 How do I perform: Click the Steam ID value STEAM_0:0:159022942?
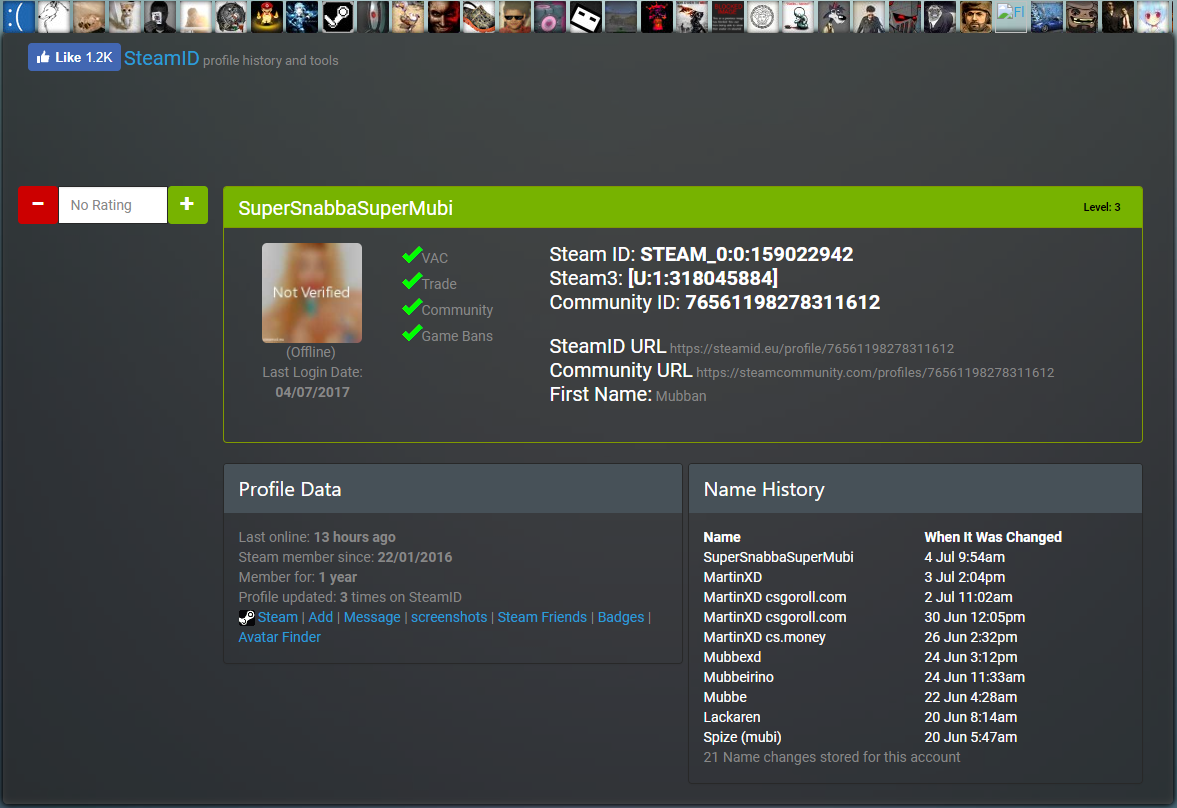point(746,254)
